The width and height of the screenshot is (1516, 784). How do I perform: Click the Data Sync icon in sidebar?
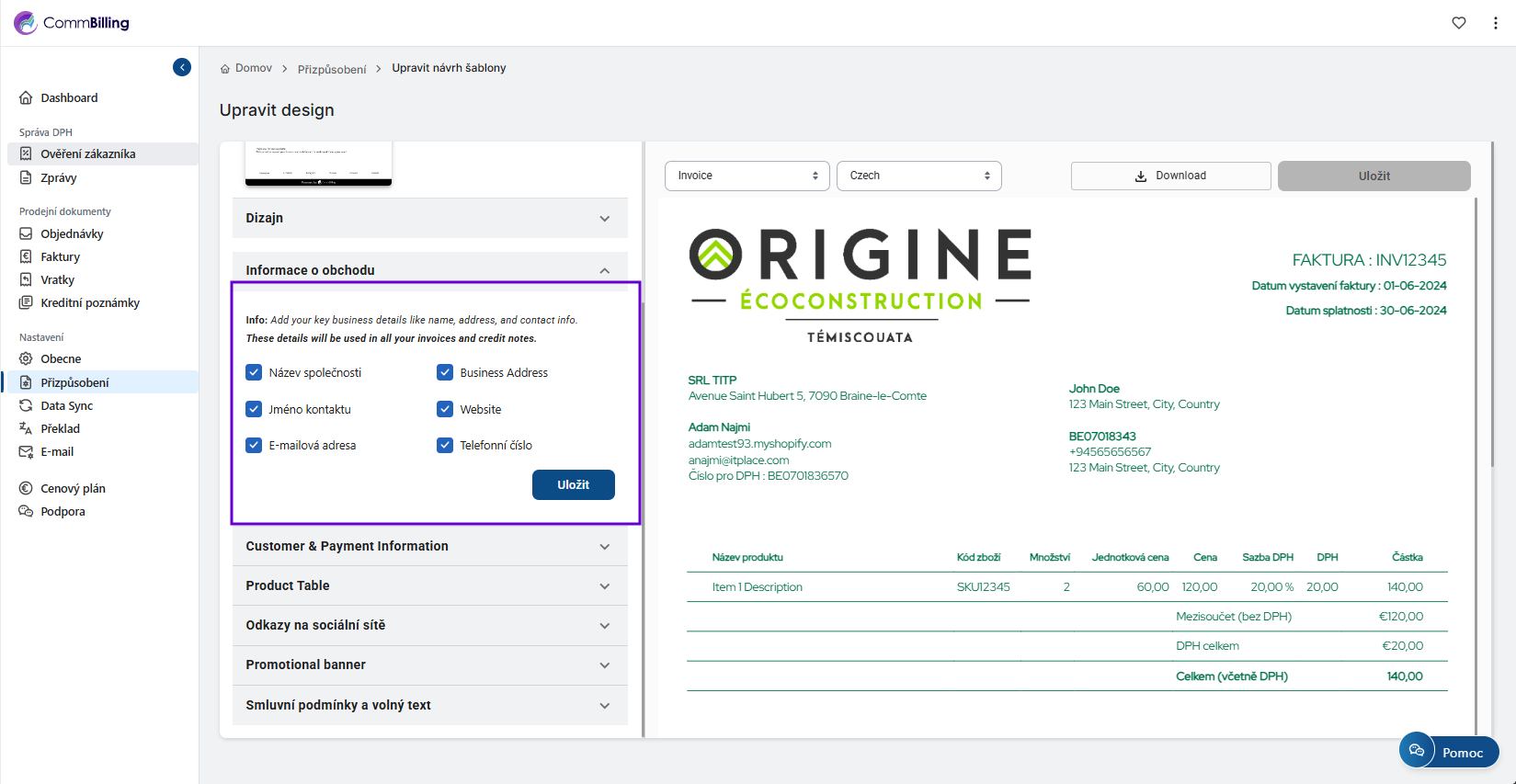(x=26, y=405)
